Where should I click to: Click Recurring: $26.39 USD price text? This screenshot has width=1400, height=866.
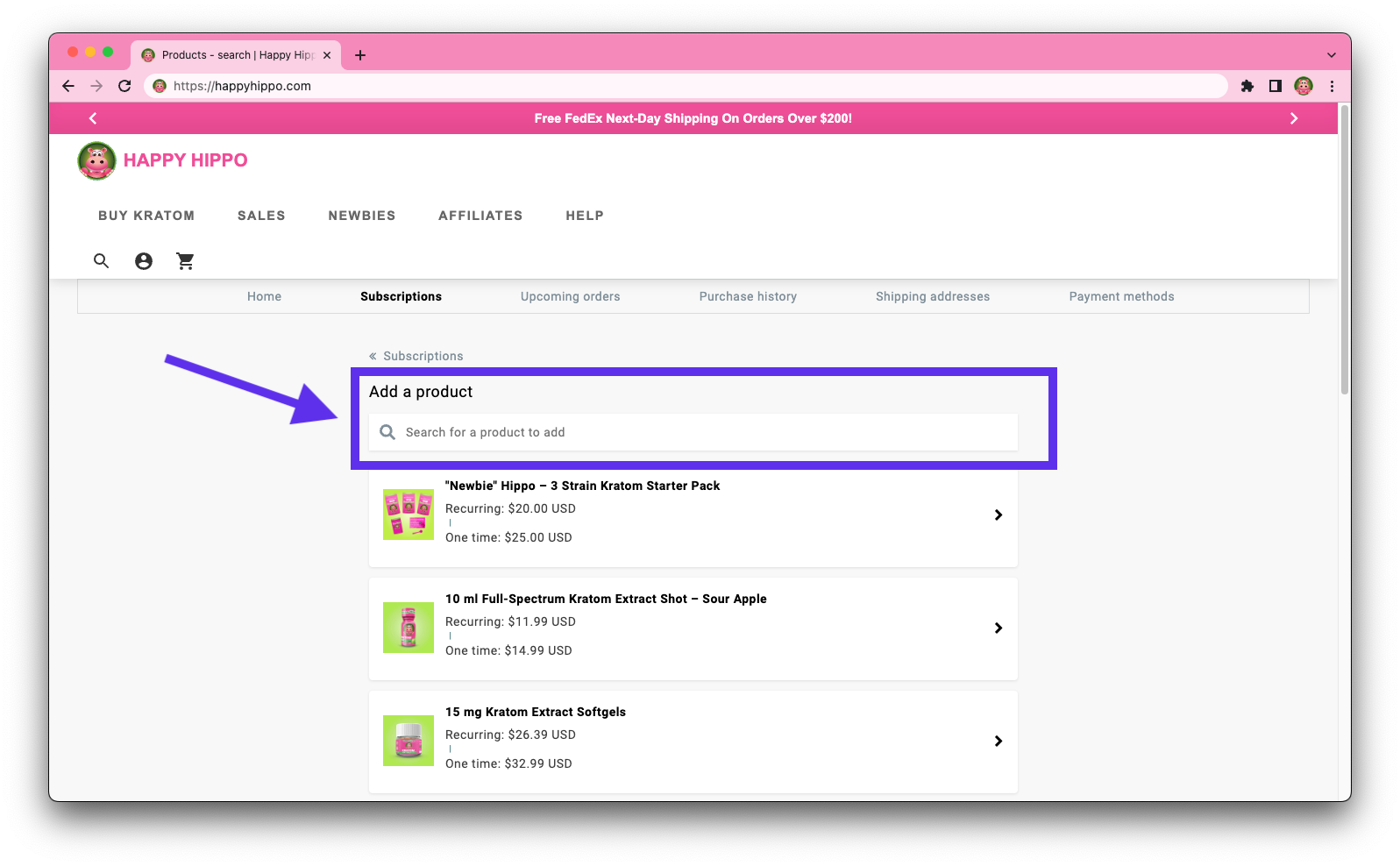pos(510,735)
